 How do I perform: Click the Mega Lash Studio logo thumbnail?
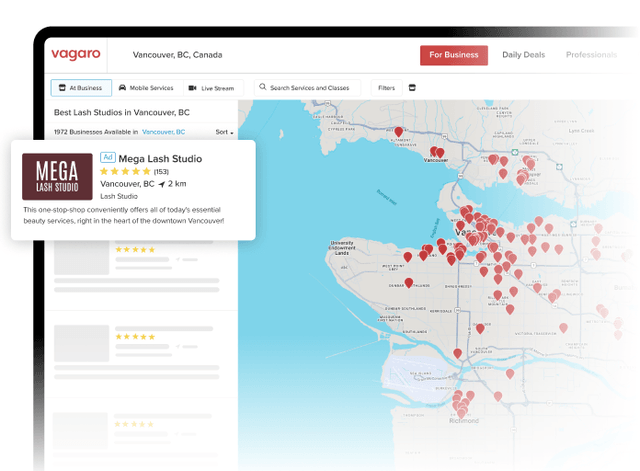57,177
